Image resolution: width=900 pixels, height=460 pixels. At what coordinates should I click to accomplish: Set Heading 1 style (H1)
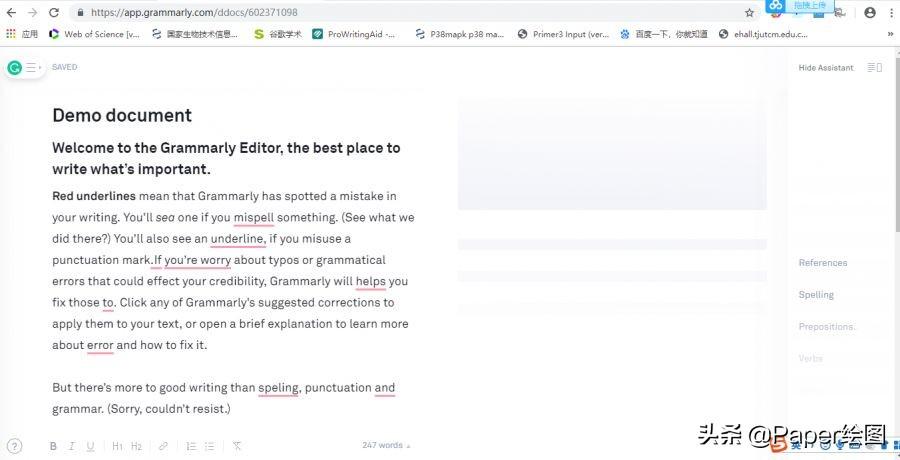(x=117, y=446)
